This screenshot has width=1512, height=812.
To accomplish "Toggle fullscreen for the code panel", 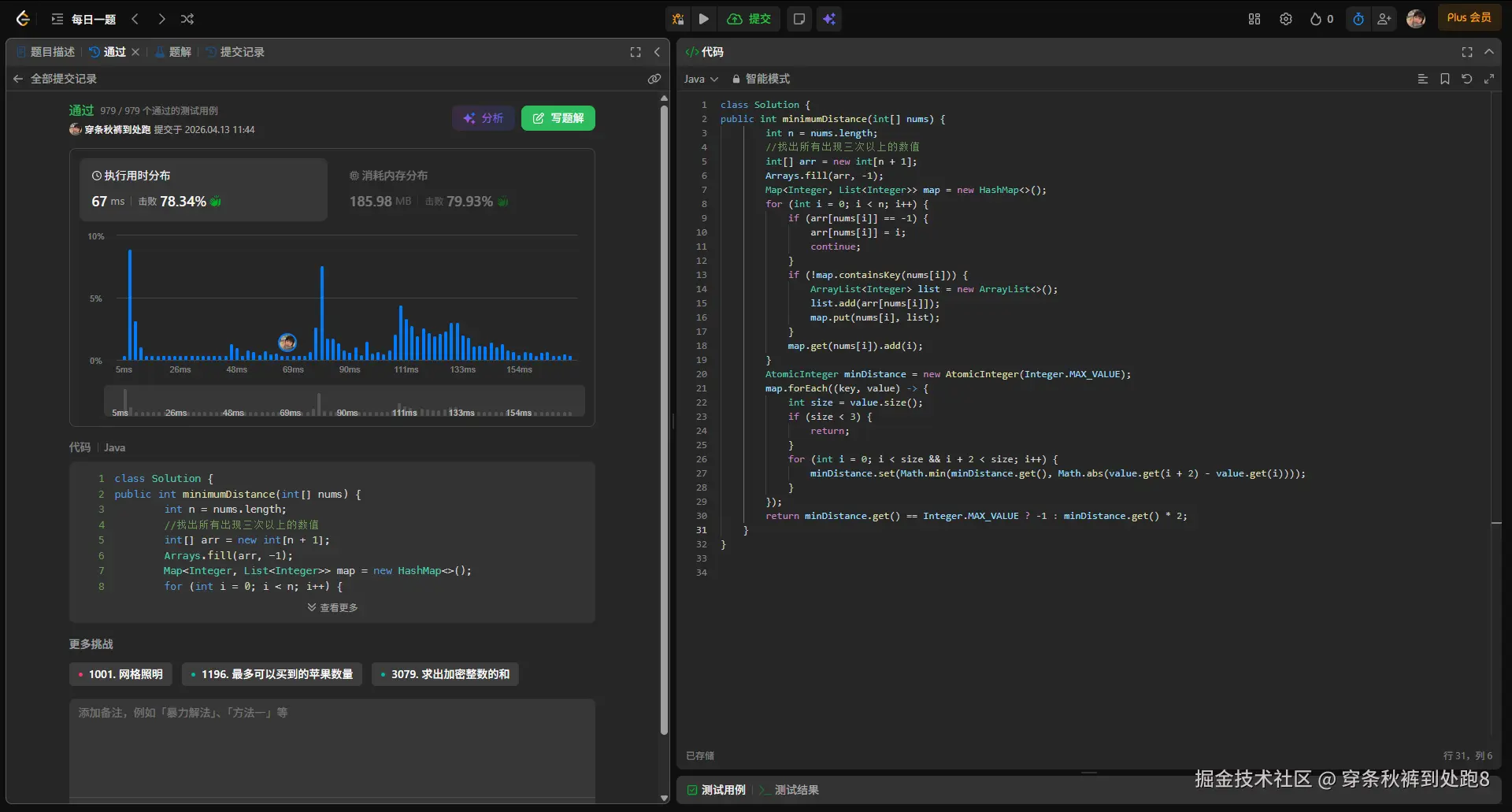I will click(1467, 52).
